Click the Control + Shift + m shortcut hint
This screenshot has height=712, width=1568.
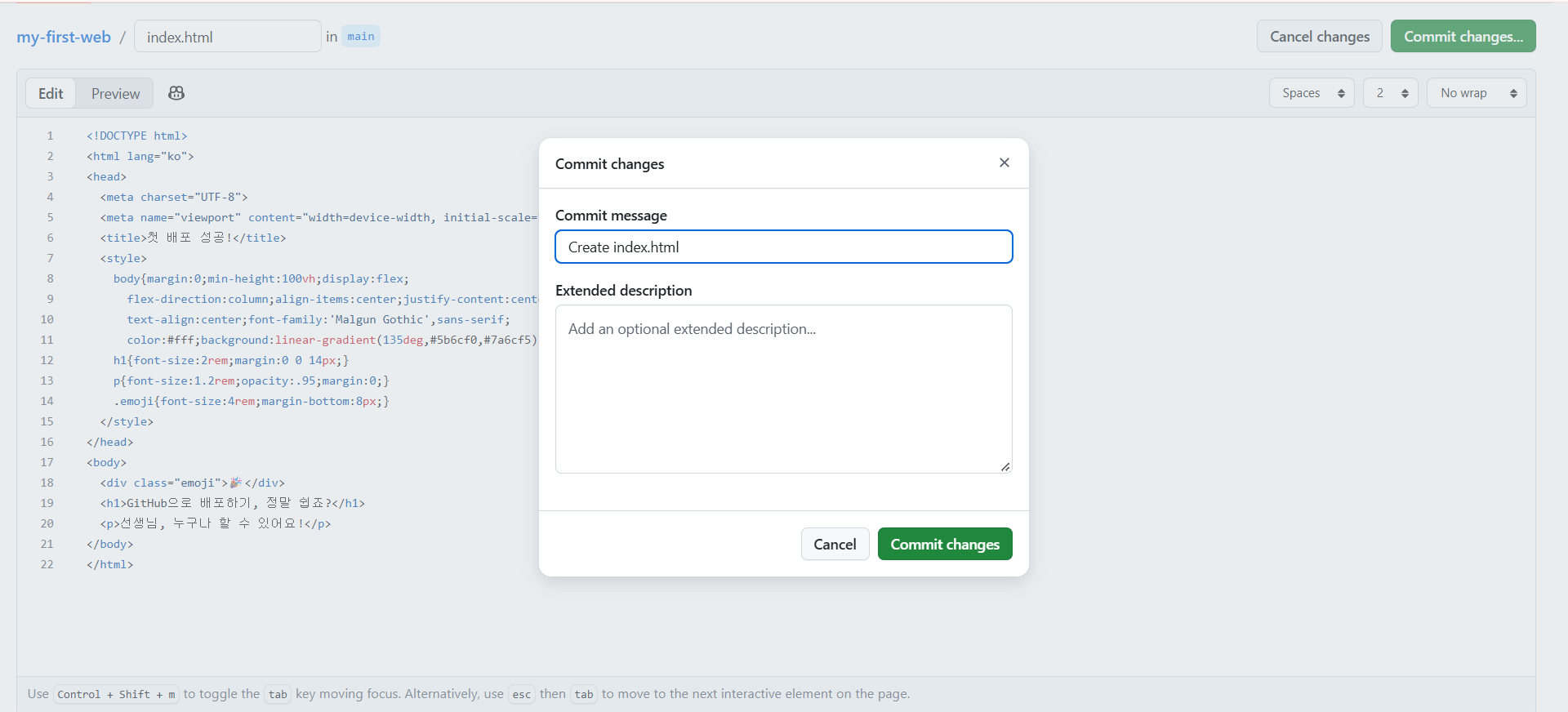coord(116,694)
